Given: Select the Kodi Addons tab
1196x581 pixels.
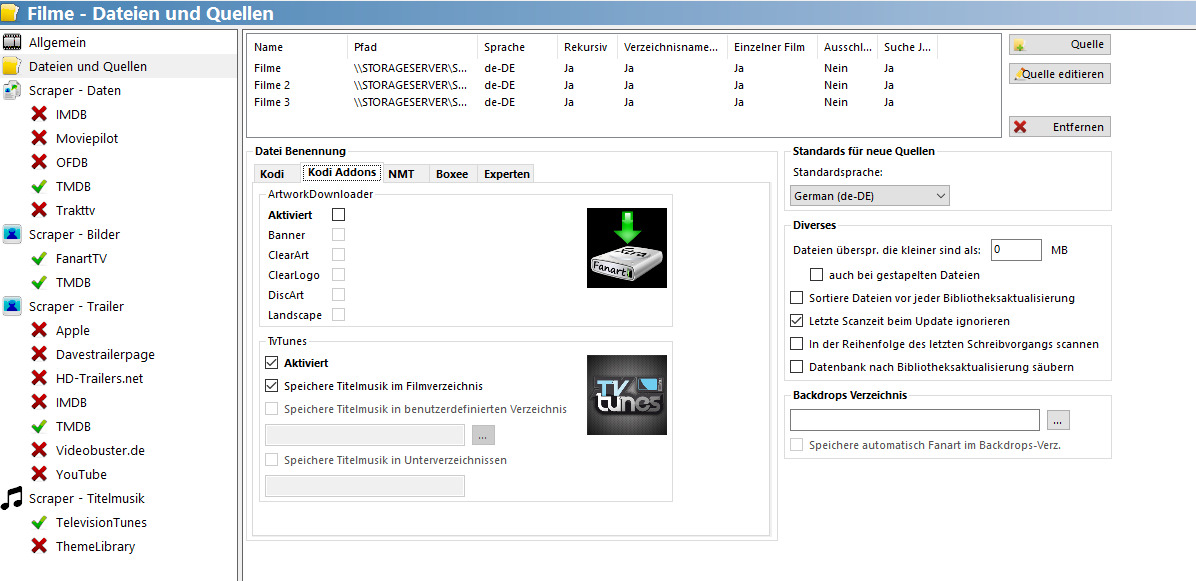Looking at the screenshot, I should coord(342,172).
